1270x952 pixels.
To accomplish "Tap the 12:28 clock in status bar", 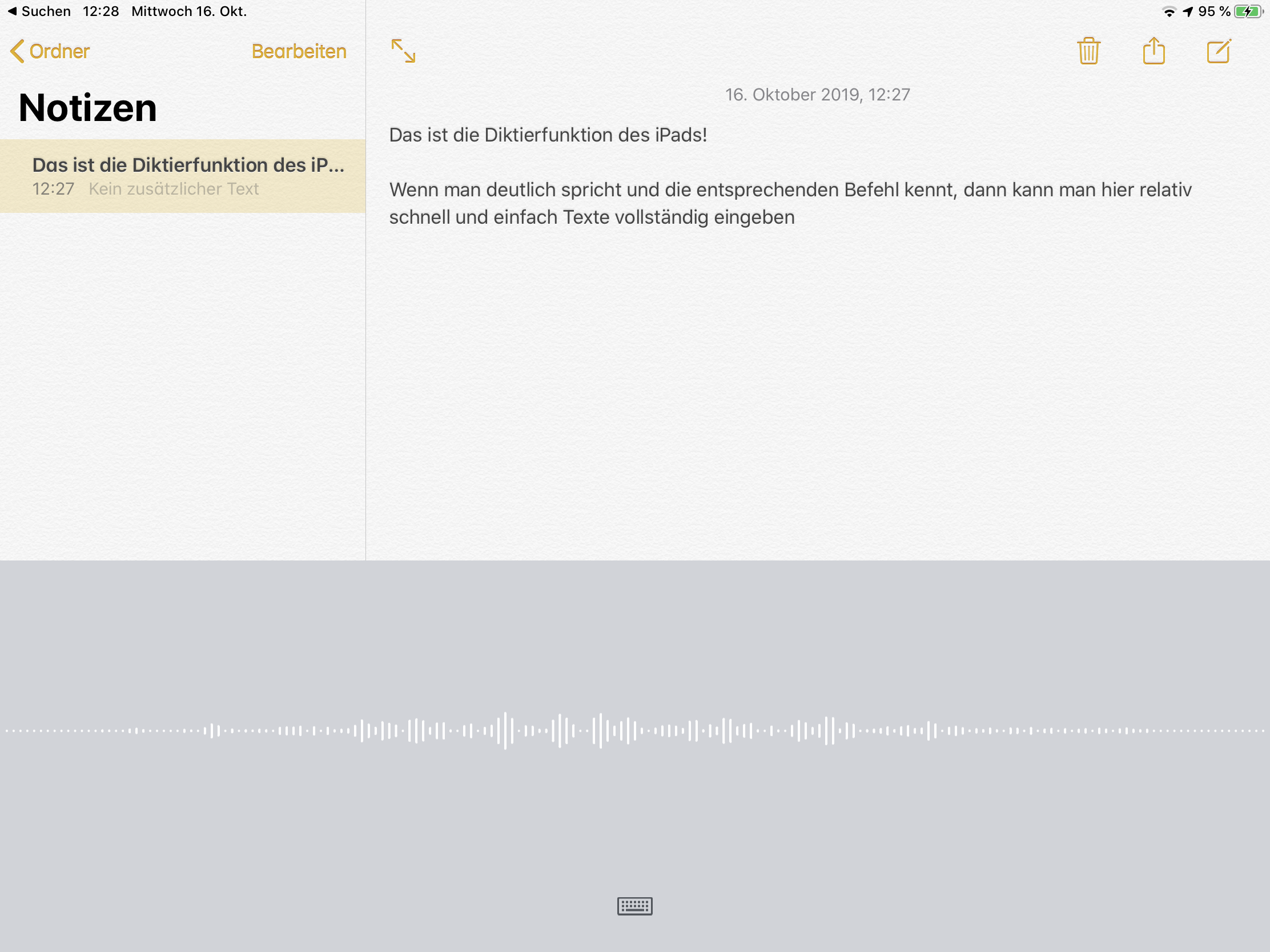I will pos(101,11).
